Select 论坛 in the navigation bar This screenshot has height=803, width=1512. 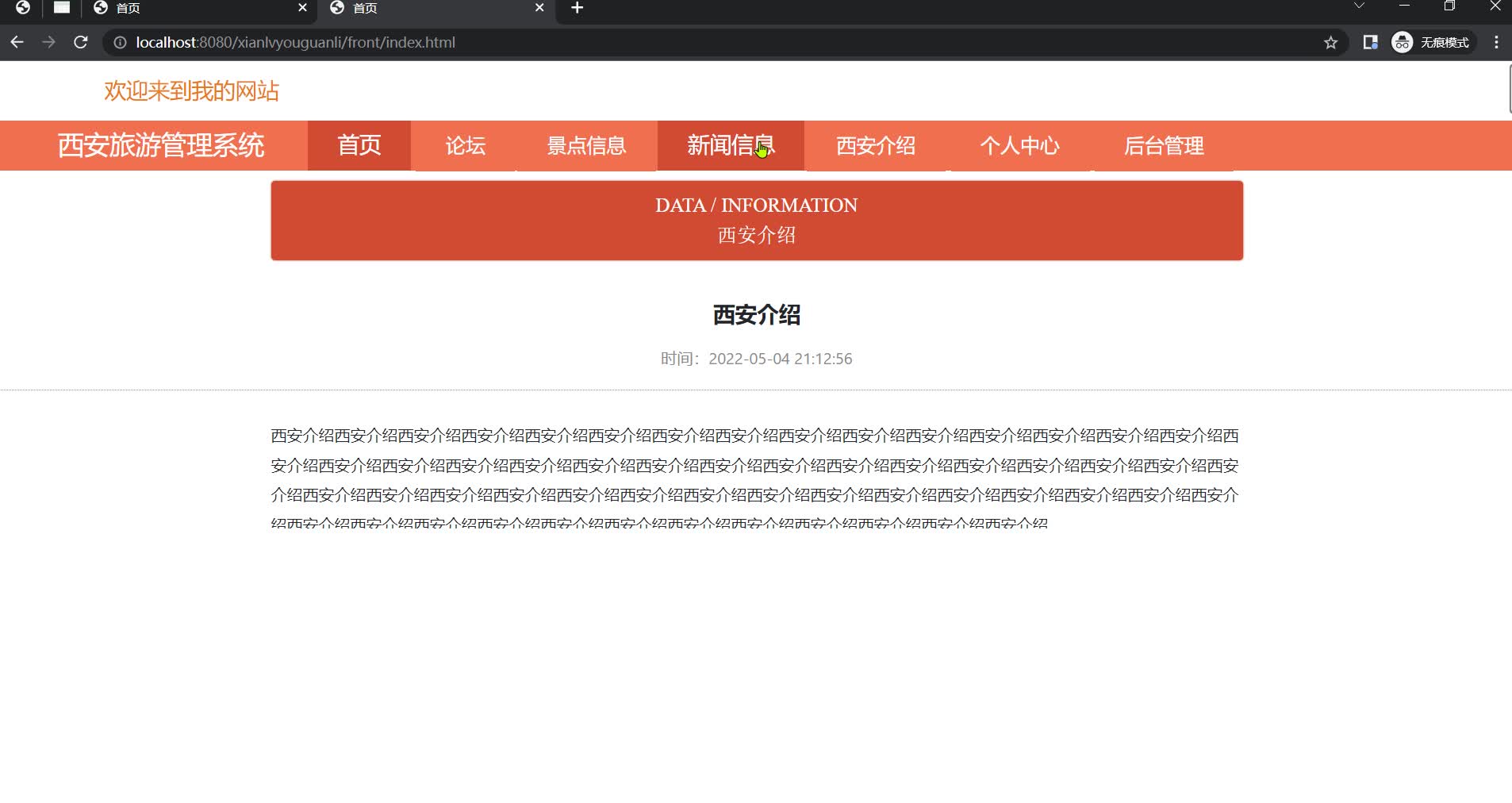coord(465,145)
